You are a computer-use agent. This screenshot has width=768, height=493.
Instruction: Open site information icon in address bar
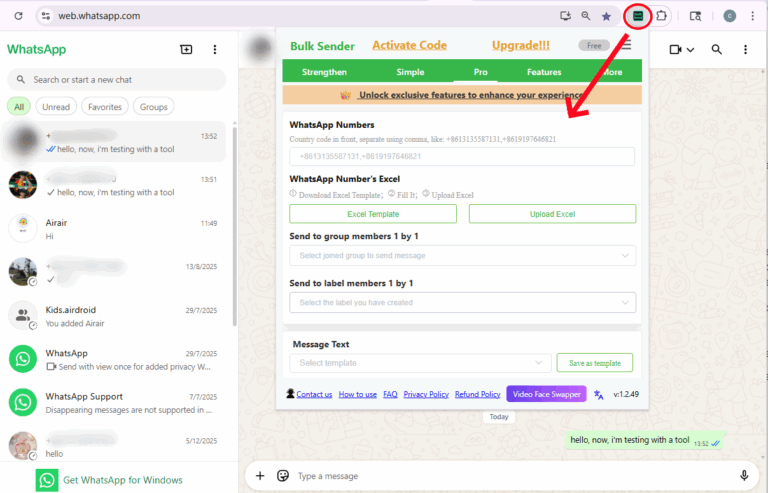[46, 16]
